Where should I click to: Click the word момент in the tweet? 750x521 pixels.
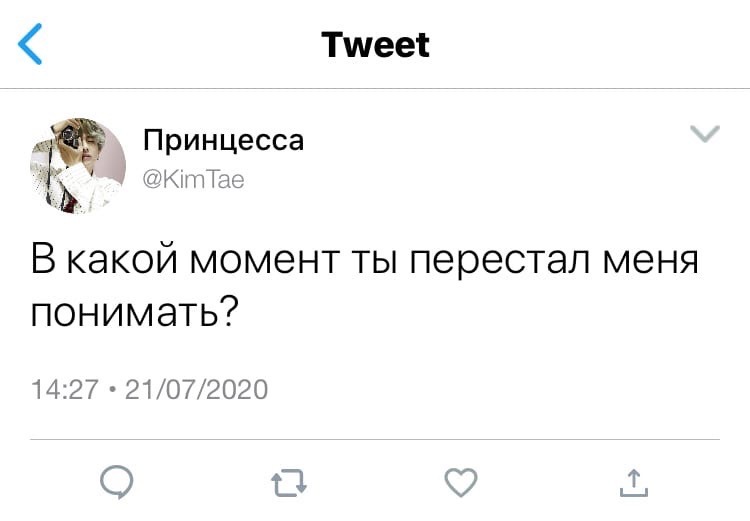coord(265,261)
